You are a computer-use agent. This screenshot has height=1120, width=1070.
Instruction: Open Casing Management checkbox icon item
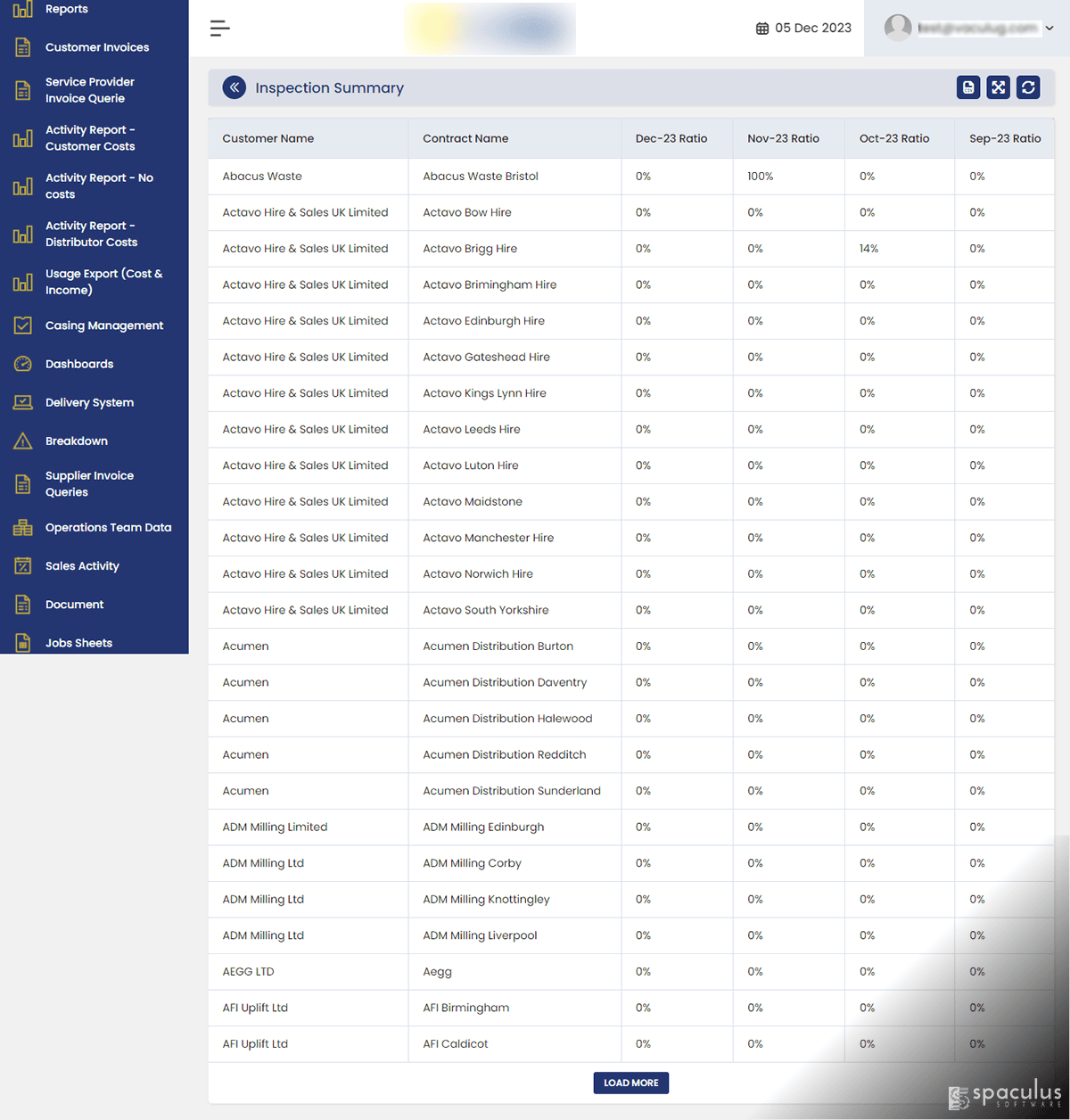pyautogui.click(x=23, y=325)
